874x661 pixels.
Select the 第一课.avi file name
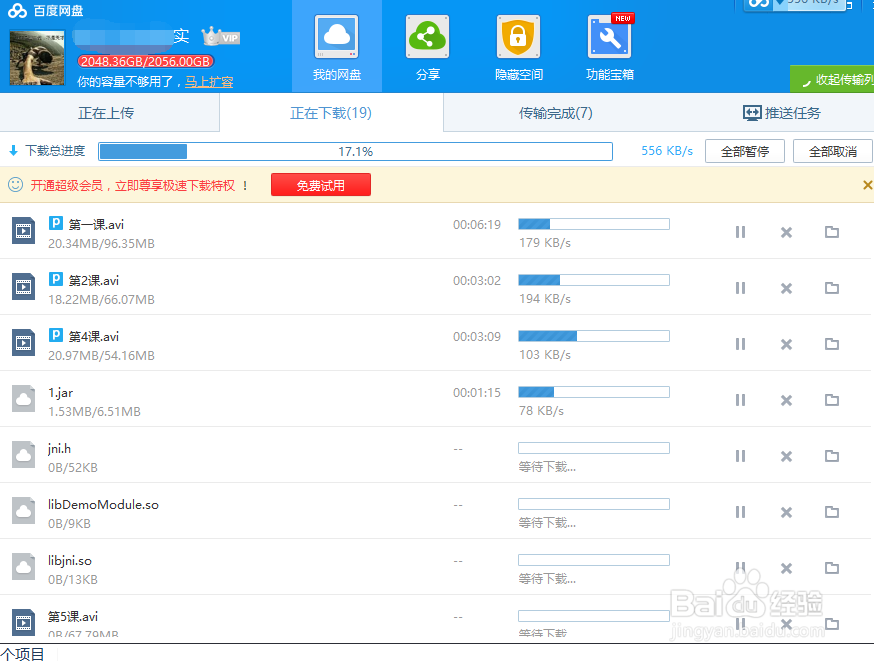pyautogui.click(x=96, y=225)
